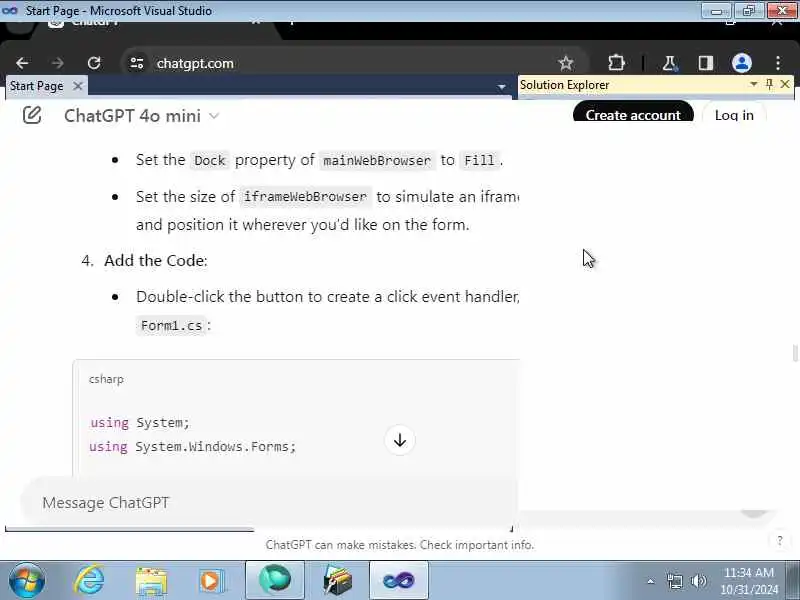The height and width of the screenshot is (600, 800).
Task: Open the WinRAR taskbar icon
Action: click(337, 581)
